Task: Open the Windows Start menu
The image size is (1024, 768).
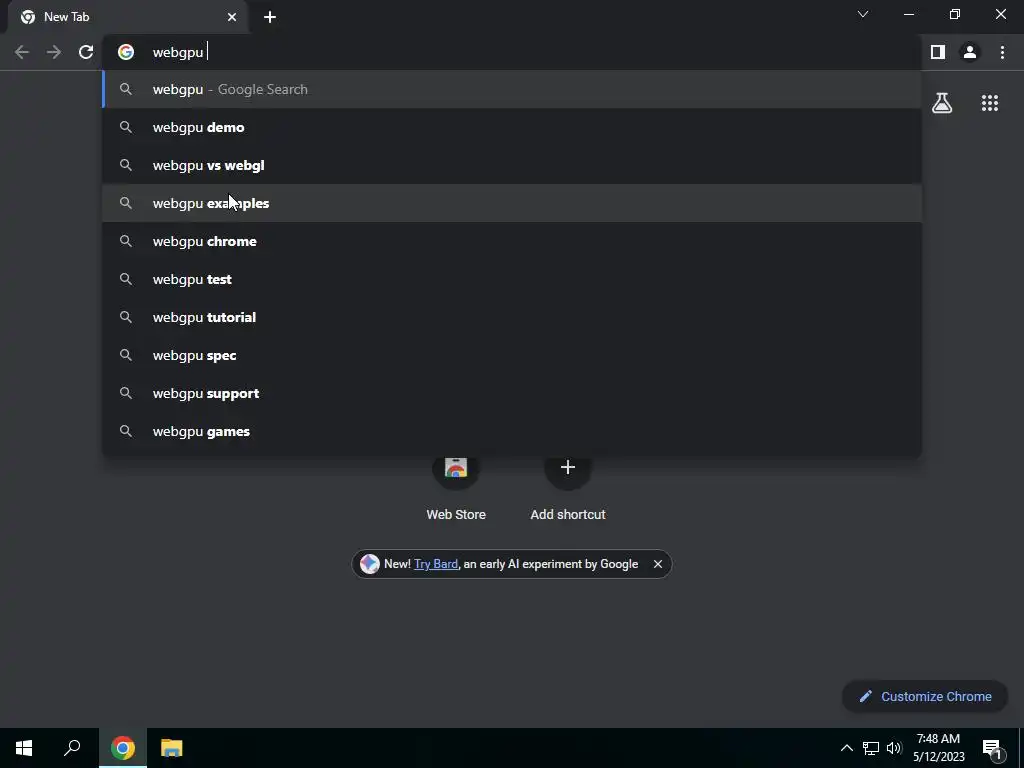Action: tap(24, 748)
